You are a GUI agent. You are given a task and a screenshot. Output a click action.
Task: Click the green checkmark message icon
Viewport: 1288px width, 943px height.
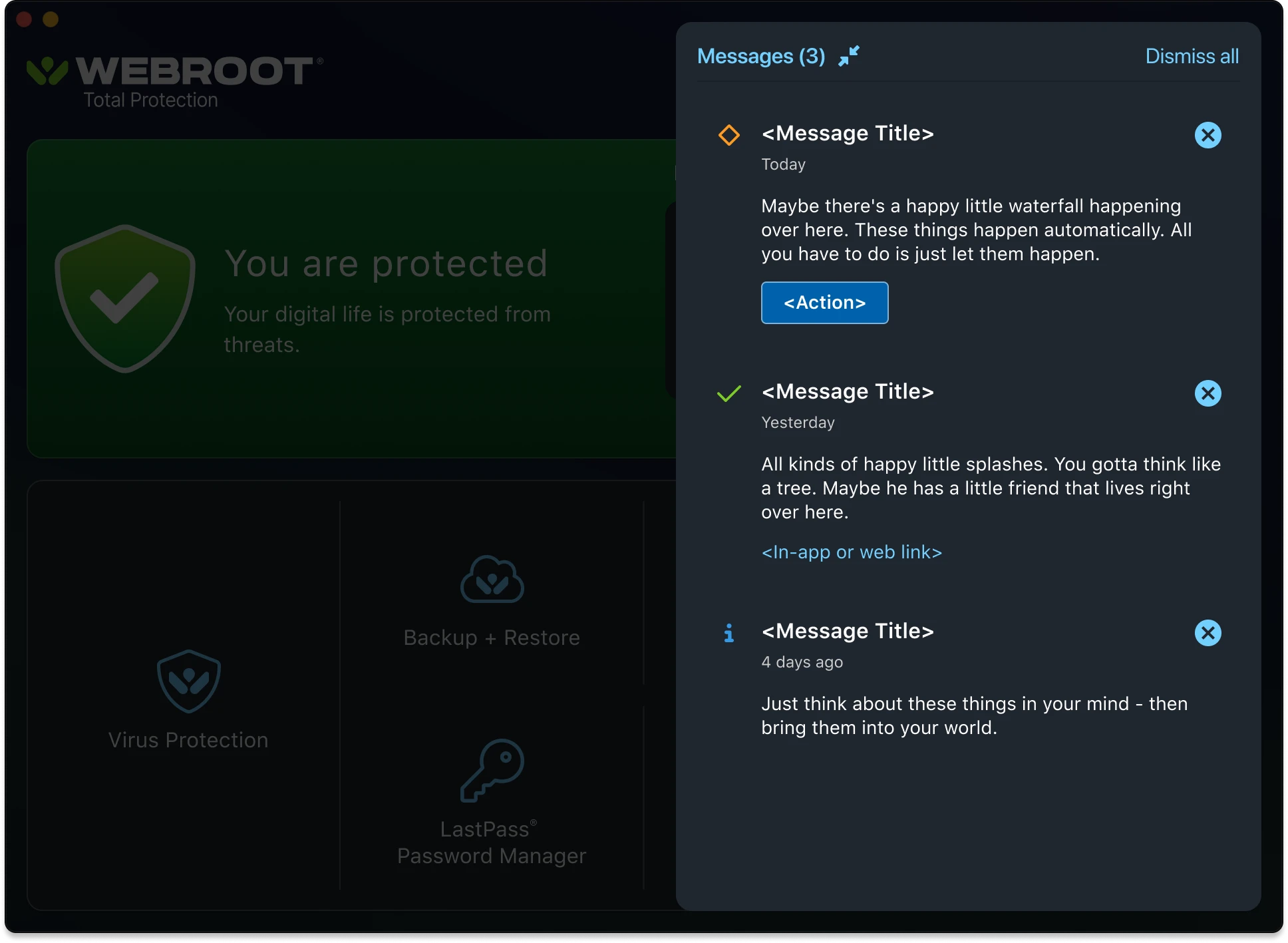pos(729,393)
